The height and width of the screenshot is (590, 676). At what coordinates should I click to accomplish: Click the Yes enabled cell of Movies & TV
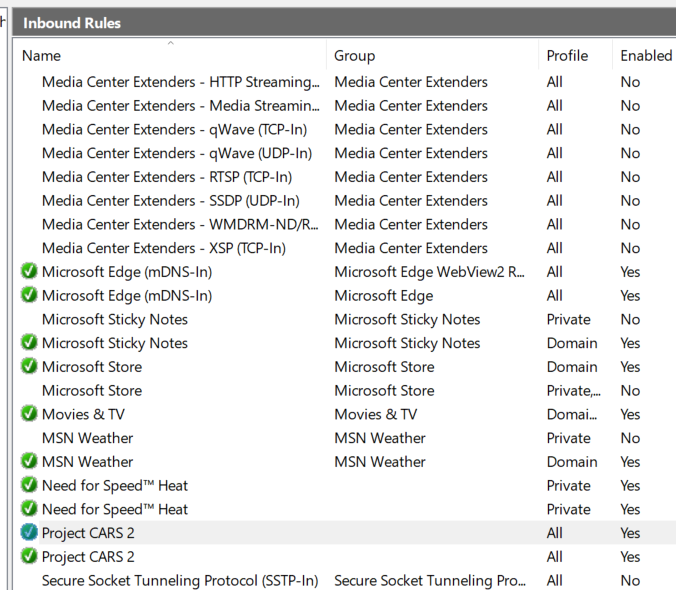pos(630,414)
